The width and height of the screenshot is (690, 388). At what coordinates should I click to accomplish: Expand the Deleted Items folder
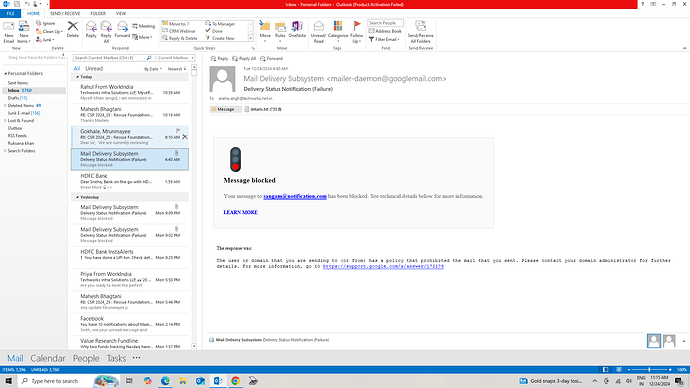click(5, 106)
